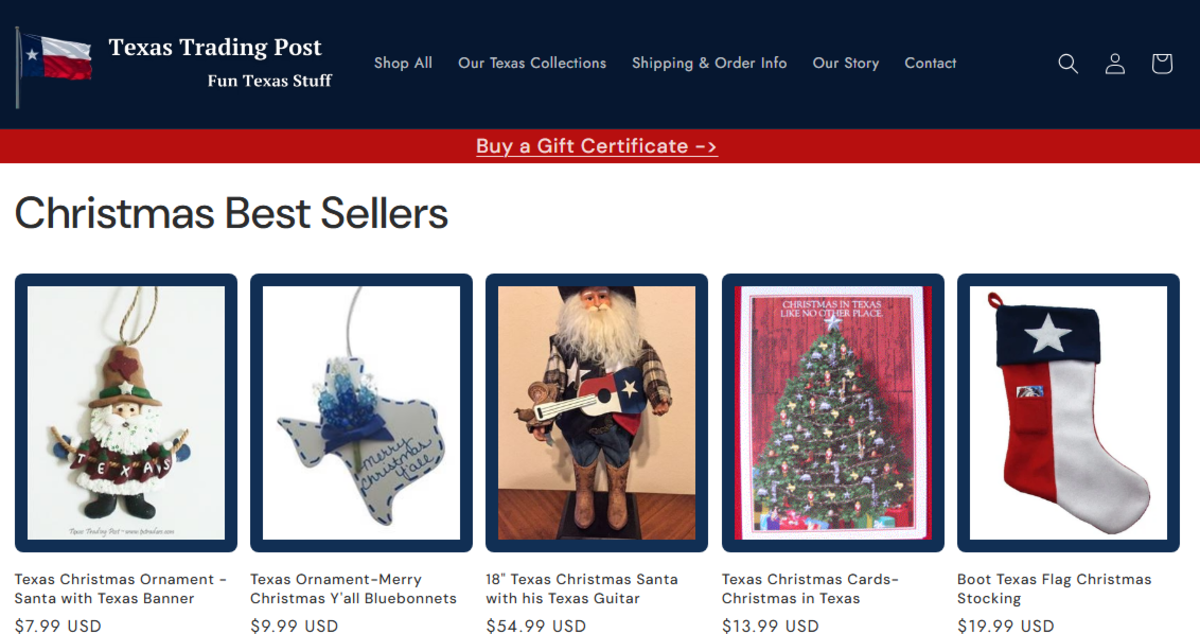Click Texas Christmas Ornament - Santa title link

tap(121, 589)
